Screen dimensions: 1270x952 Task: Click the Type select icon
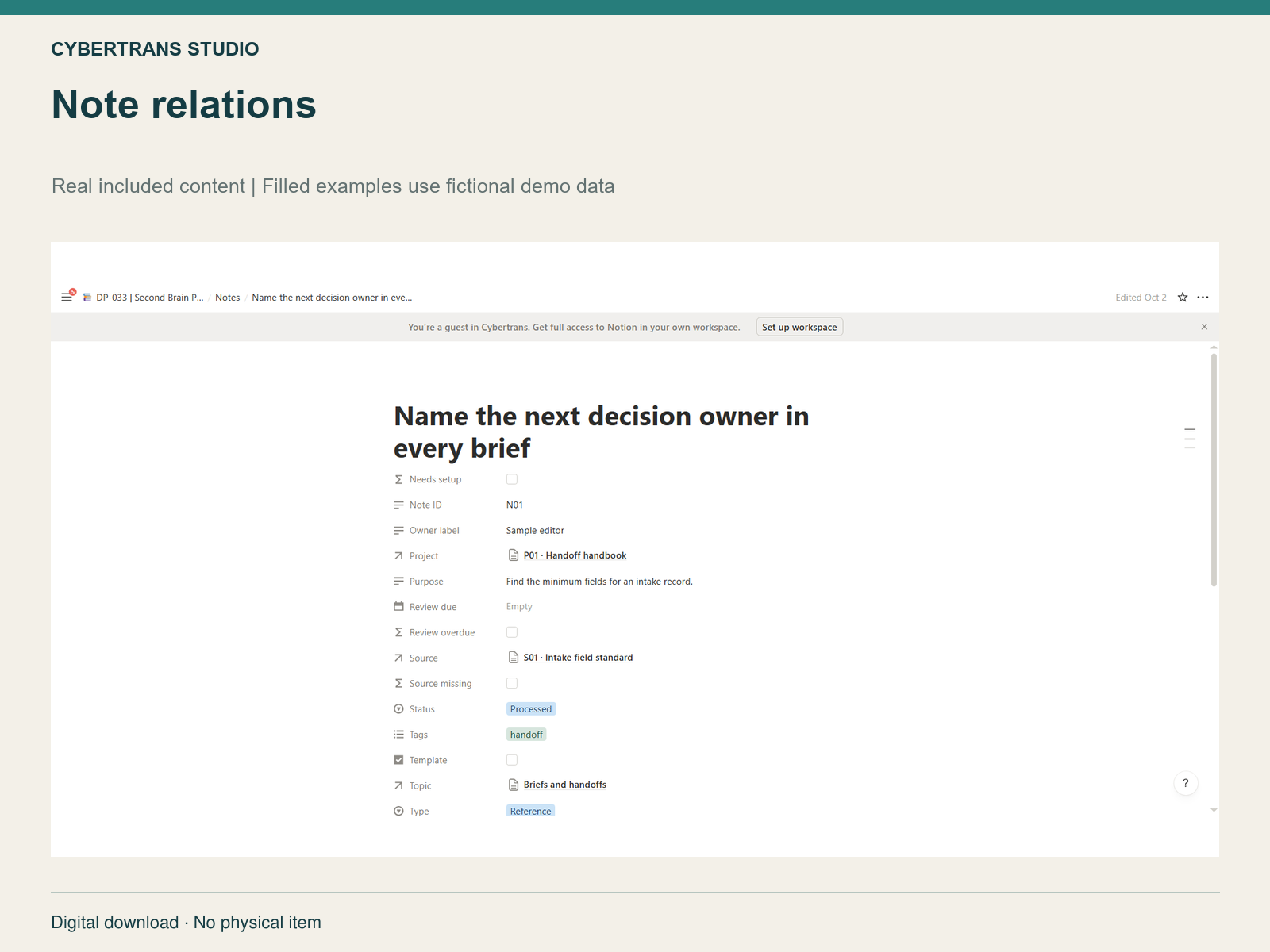(398, 811)
